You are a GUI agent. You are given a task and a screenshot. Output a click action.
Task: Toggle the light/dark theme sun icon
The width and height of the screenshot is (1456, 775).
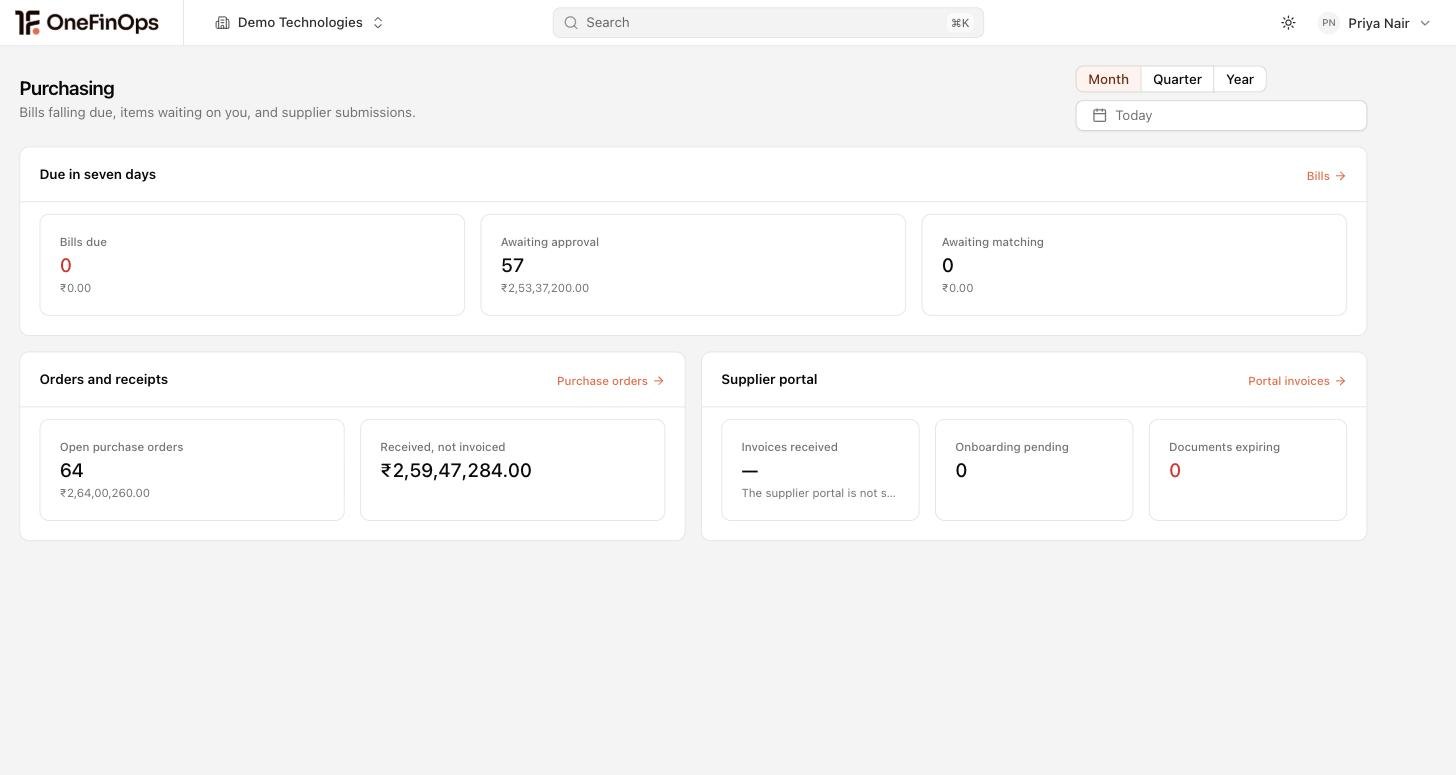1288,23
